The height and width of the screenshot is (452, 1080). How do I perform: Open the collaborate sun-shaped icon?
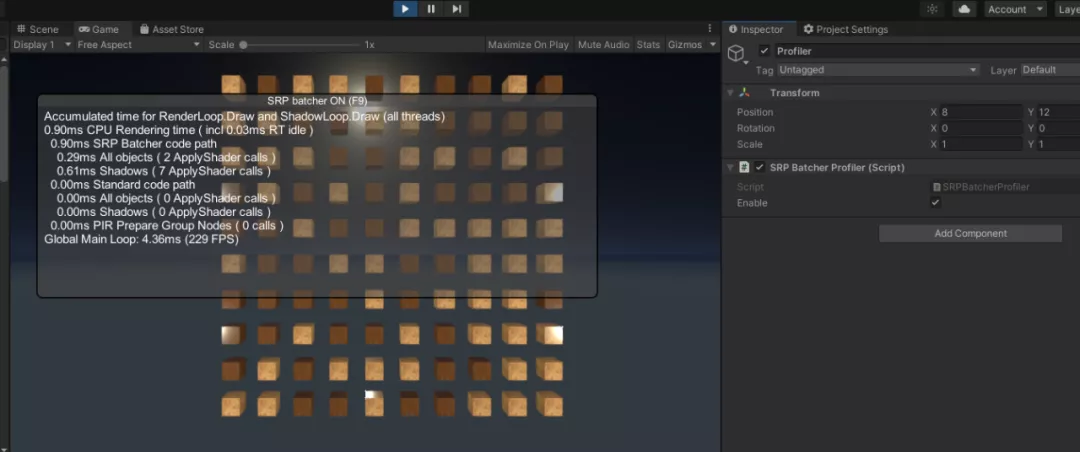[x=932, y=9]
